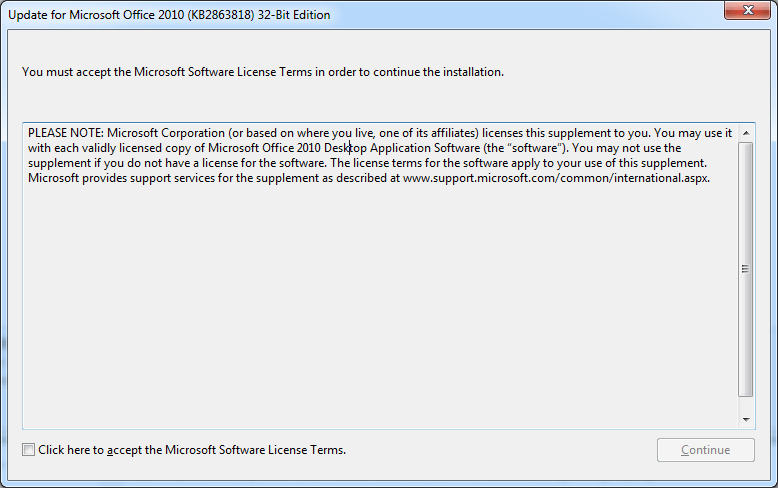Screen dimensions: 778x488
Task: Click 'Click here to accept' checkbox label
Action: (x=192, y=450)
